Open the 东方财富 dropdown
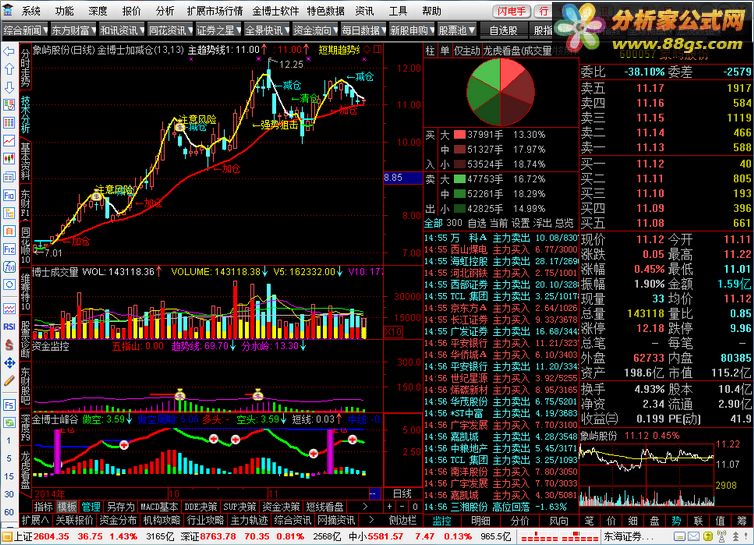The image size is (754, 545). tap(73, 30)
